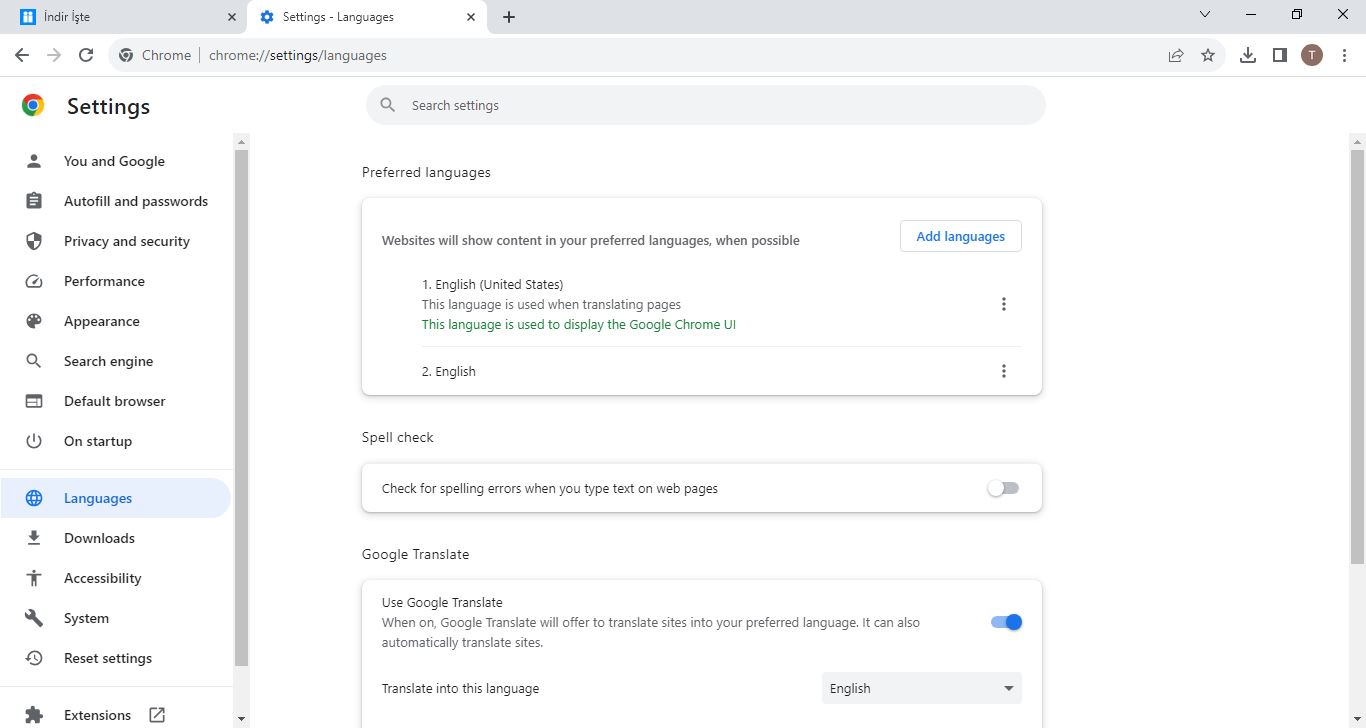The image size is (1366, 728).
Task: Open Accessibility settings
Action: tap(115, 578)
